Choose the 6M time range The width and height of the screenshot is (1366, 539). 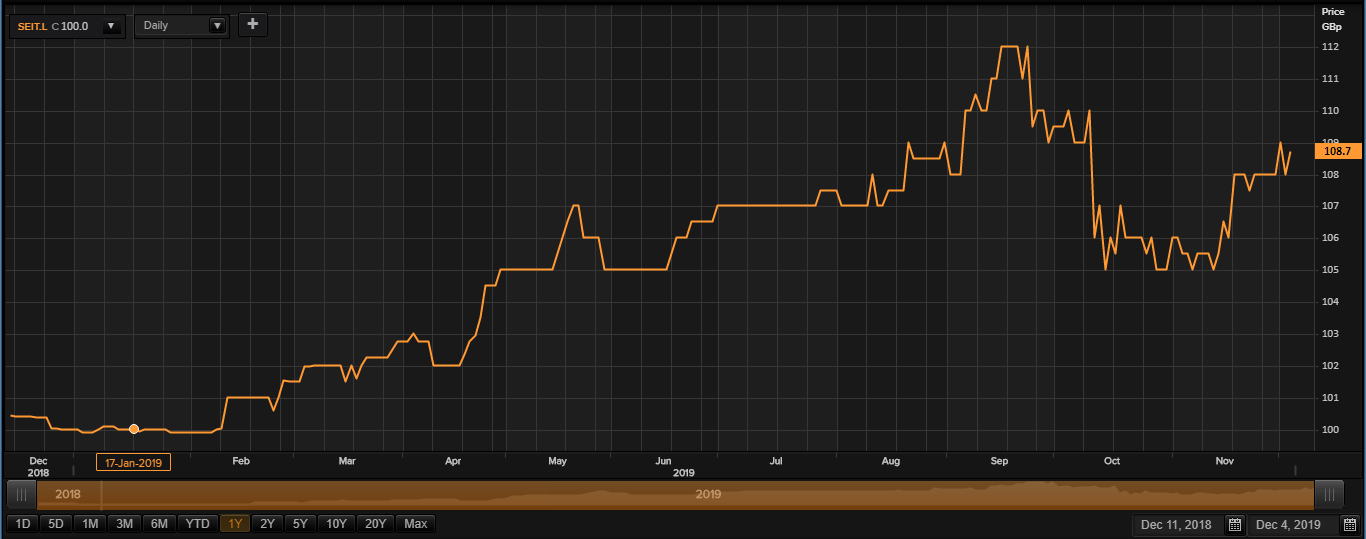pos(159,523)
